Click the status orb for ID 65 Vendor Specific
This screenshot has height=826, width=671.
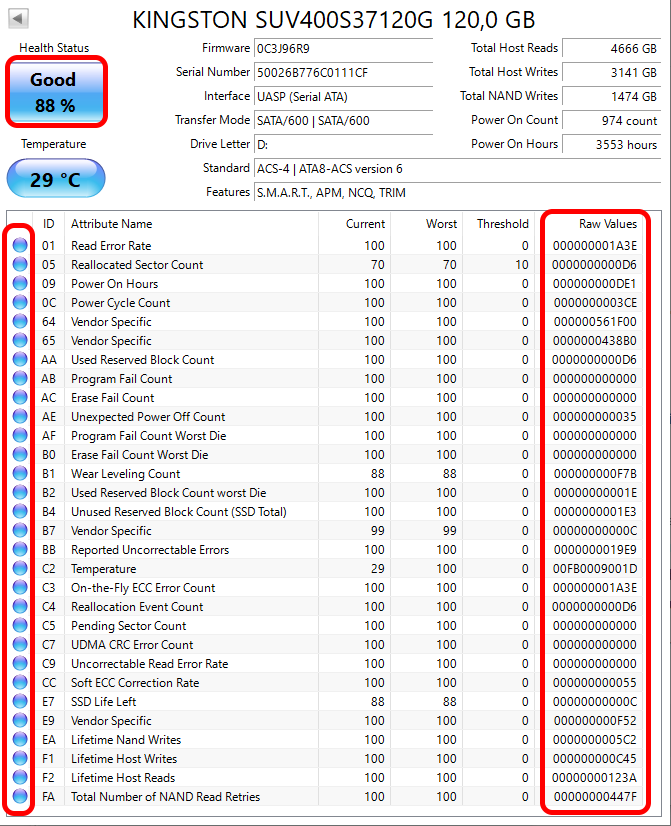20,340
